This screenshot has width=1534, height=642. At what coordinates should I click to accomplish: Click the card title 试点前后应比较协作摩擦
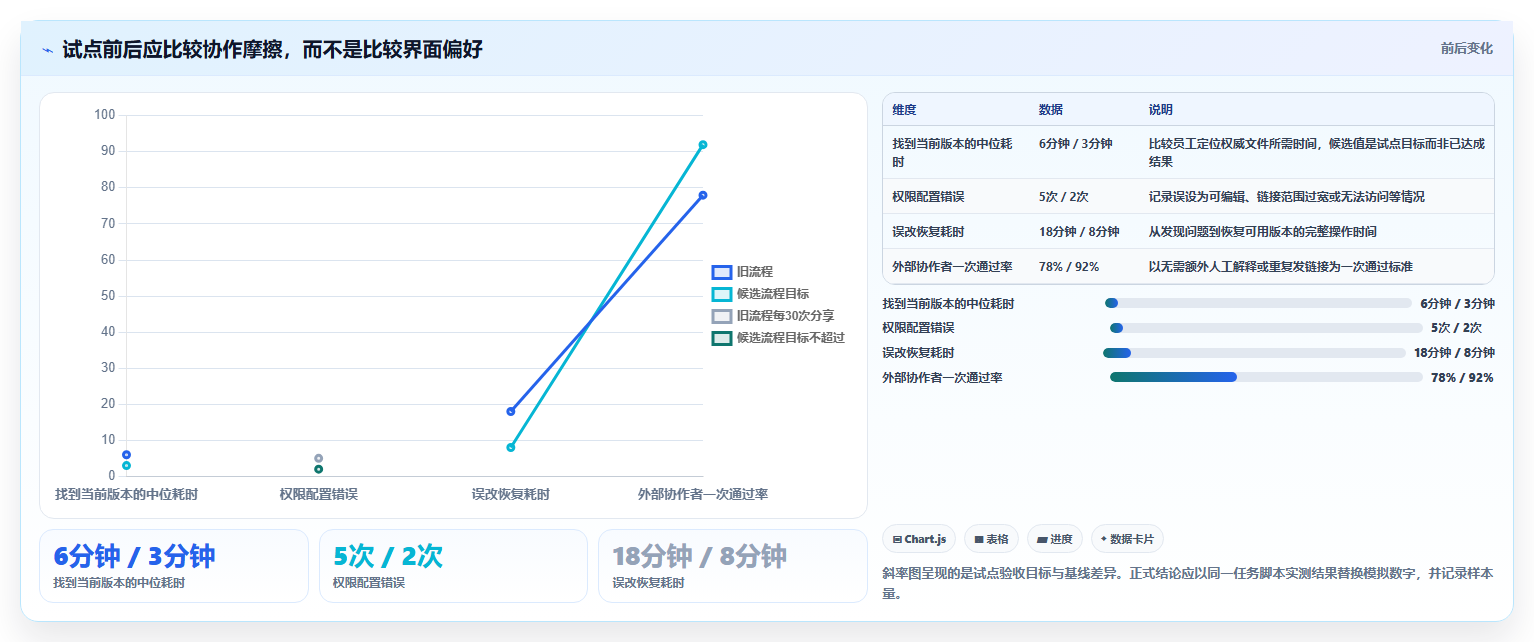pyautogui.click(x=272, y=49)
